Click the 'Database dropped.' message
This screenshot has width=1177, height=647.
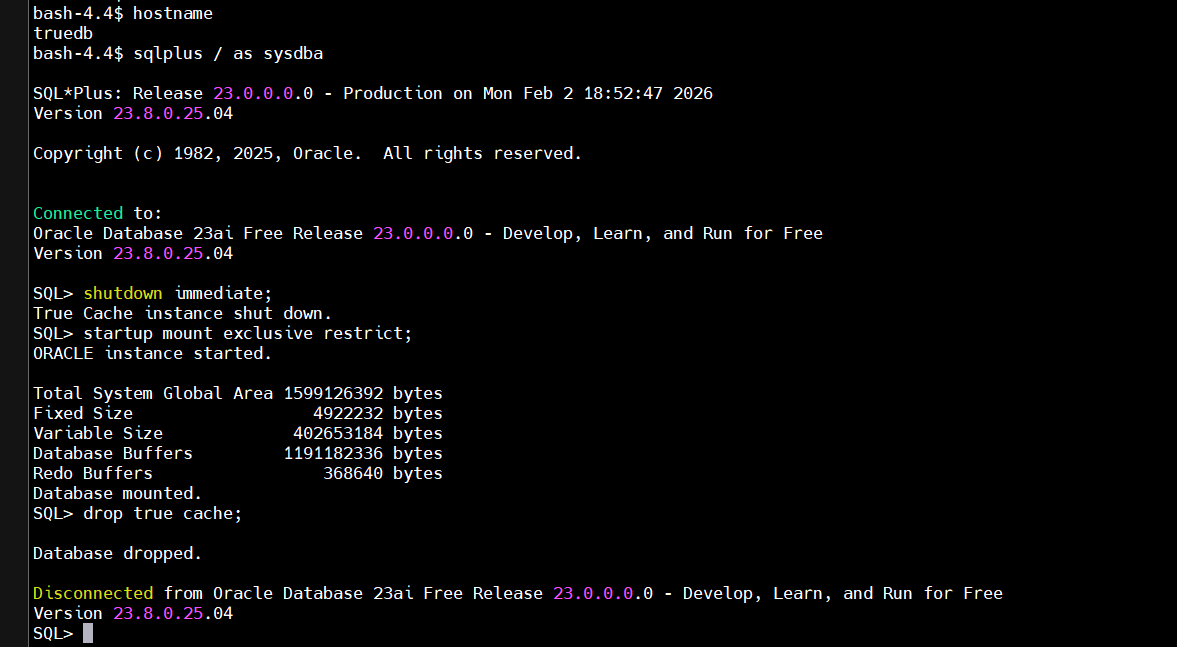[x=117, y=553]
